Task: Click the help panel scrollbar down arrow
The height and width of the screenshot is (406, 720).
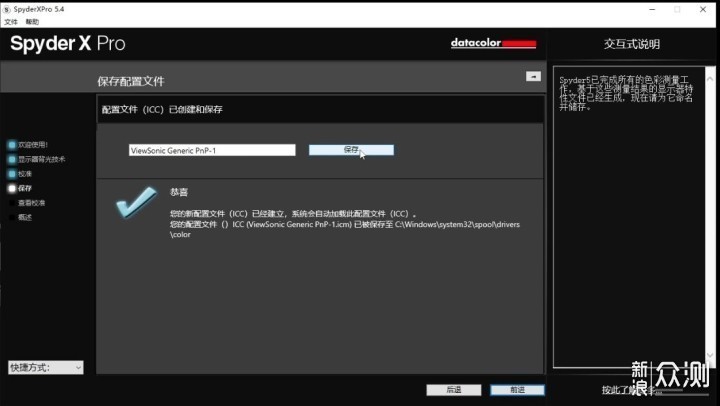Action: point(710,355)
